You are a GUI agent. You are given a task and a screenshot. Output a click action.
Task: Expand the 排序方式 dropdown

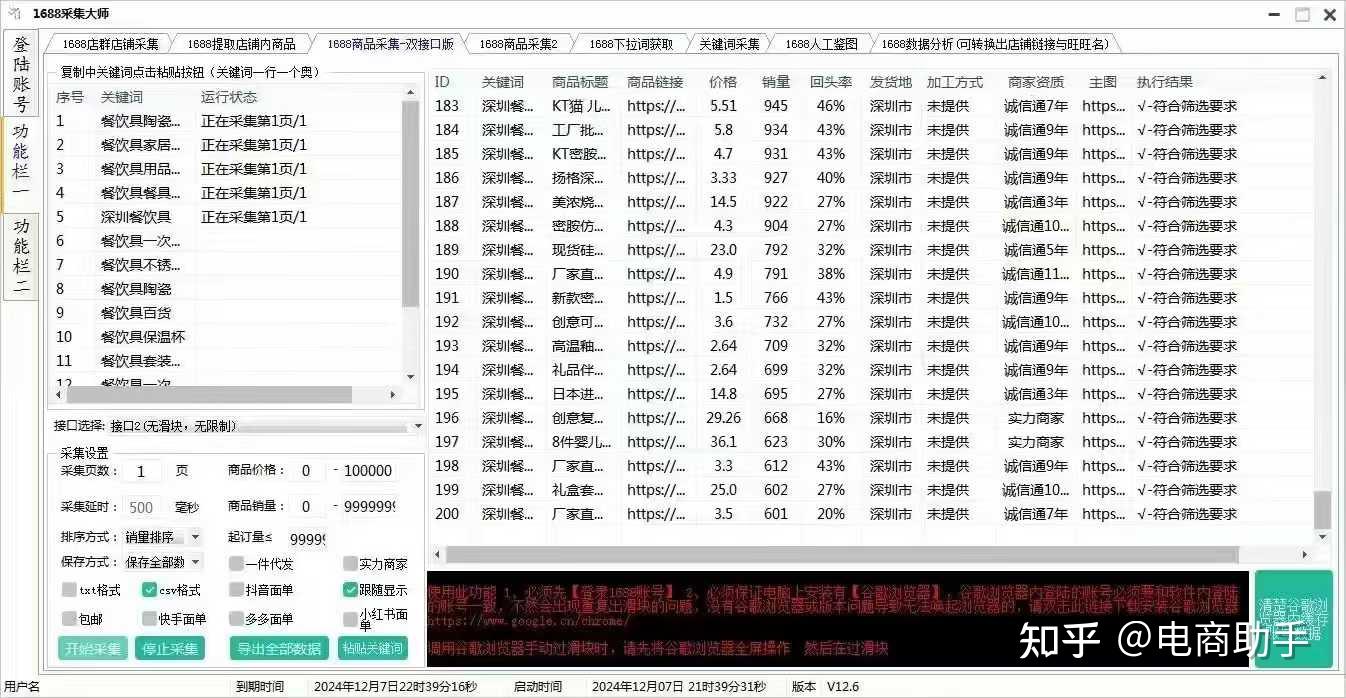point(194,538)
